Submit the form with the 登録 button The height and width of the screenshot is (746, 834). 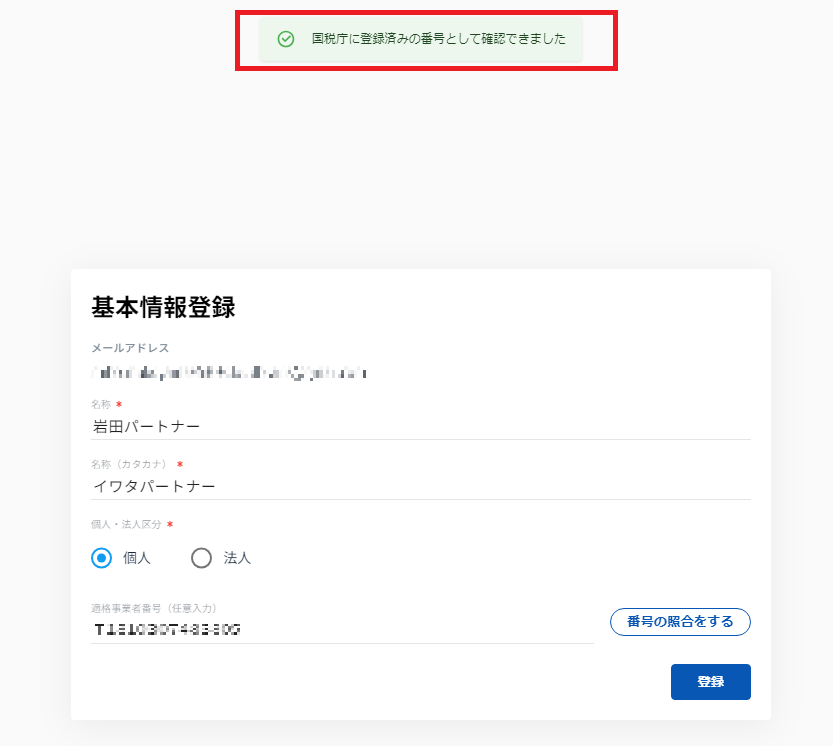click(710, 682)
